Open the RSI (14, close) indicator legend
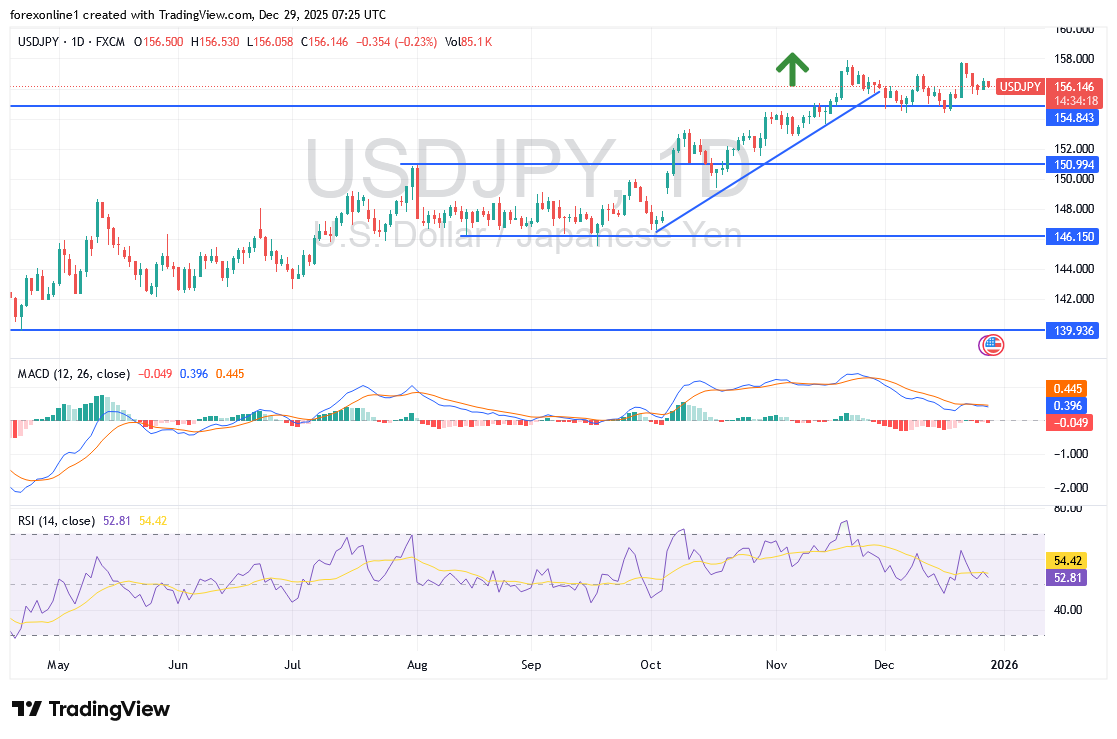The height and width of the screenshot is (739, 1117). point(57,521)
